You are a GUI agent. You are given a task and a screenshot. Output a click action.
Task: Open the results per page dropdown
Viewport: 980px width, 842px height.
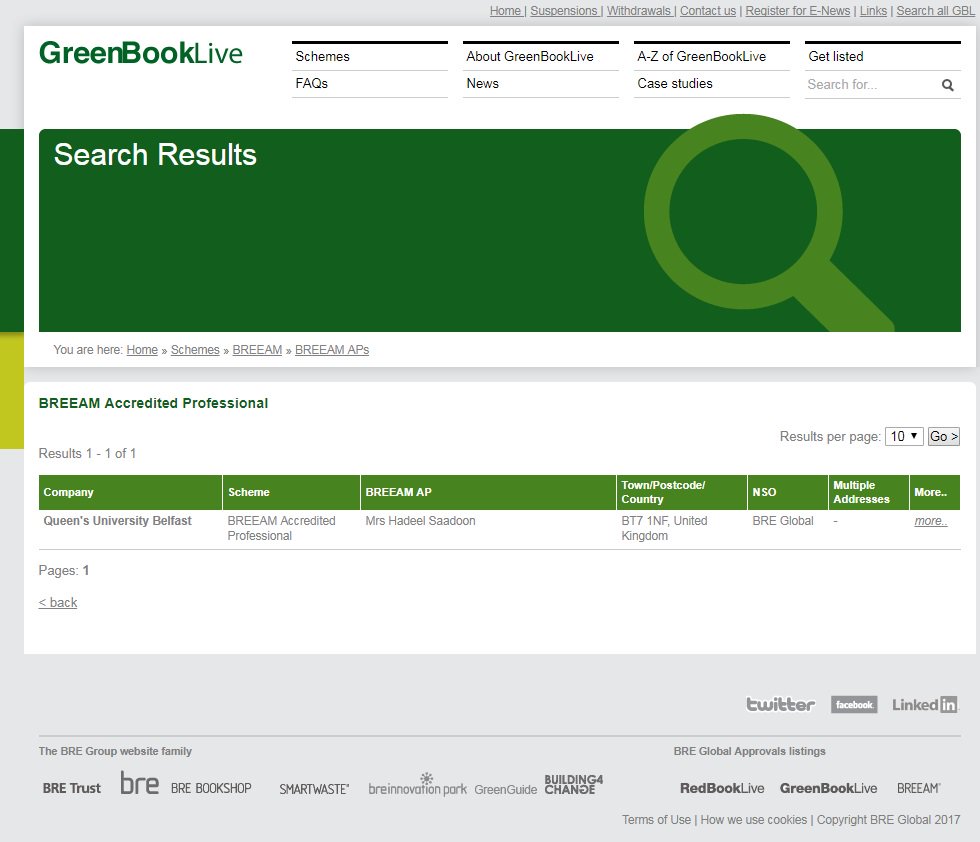904,436
